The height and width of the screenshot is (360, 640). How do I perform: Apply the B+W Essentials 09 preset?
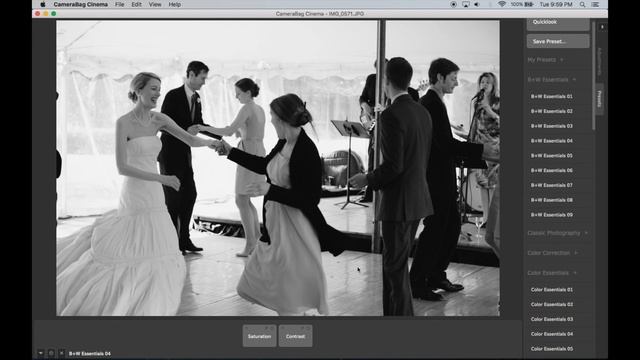[x=551, y=215]
